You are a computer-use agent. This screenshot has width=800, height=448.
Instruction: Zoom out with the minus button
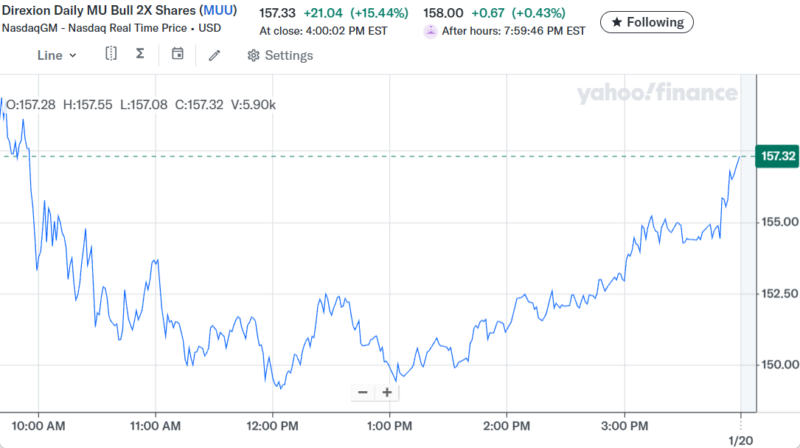pos(362,392)
